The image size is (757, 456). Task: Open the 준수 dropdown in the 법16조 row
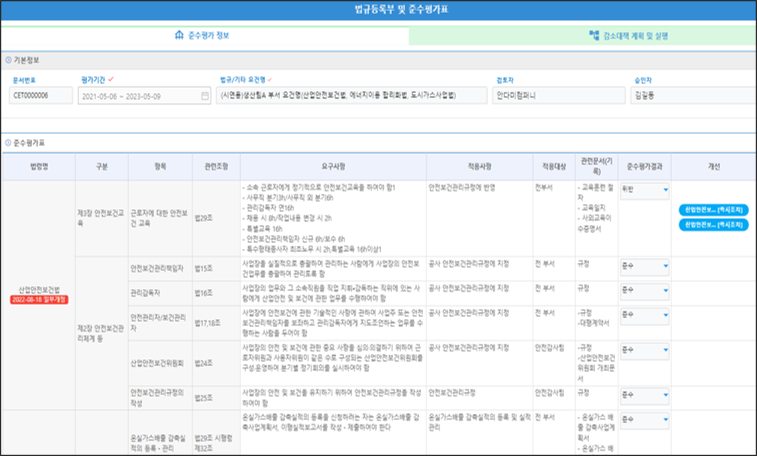click(x=645, y=290)
